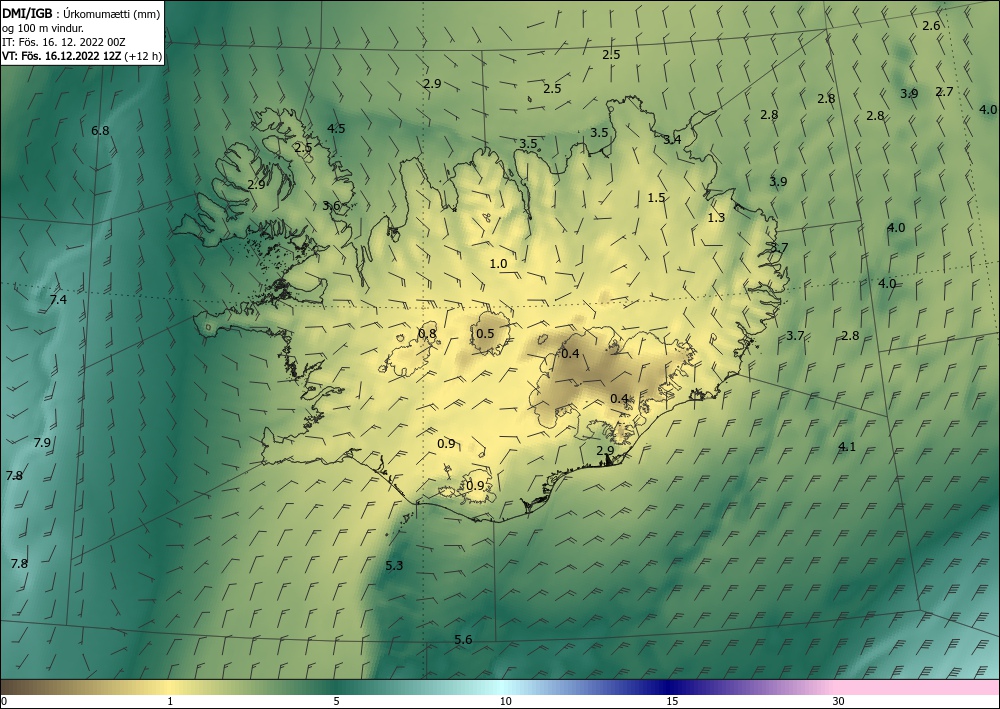Click the 1.0 value over north-central Iceland
This screenshot has width=1000, height=709.
point(498,264)
